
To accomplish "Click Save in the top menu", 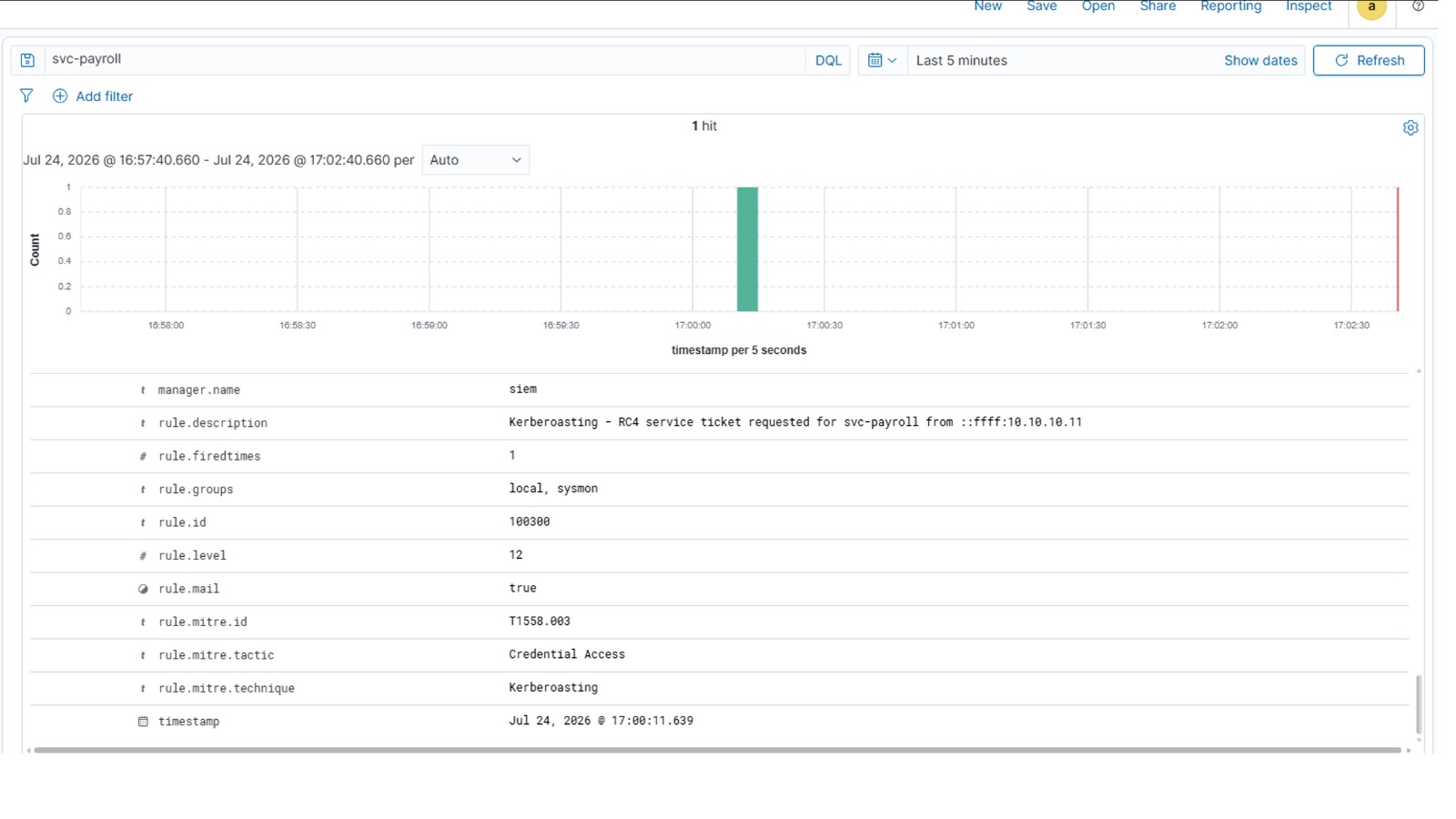I will coord(1042,6).
